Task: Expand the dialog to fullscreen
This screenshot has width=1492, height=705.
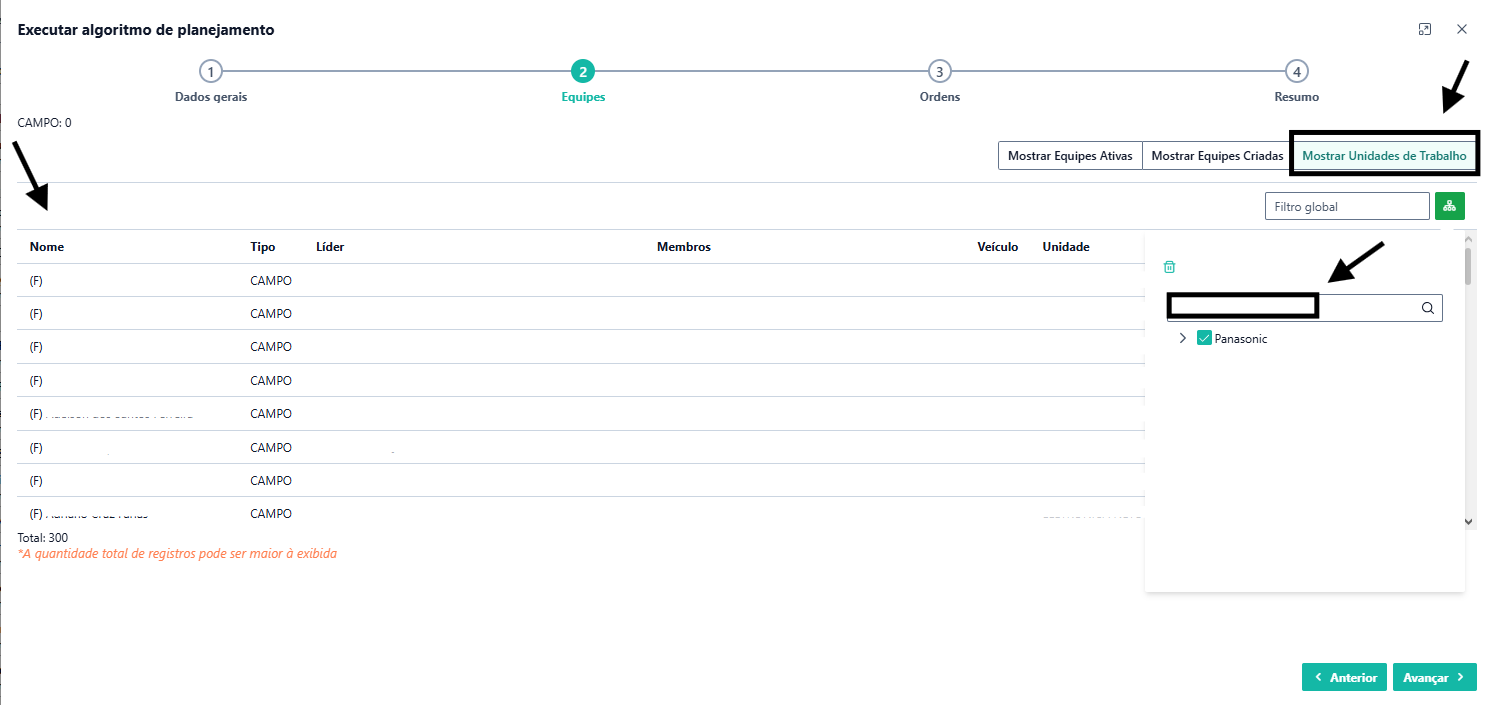Action: [1425, 30]
